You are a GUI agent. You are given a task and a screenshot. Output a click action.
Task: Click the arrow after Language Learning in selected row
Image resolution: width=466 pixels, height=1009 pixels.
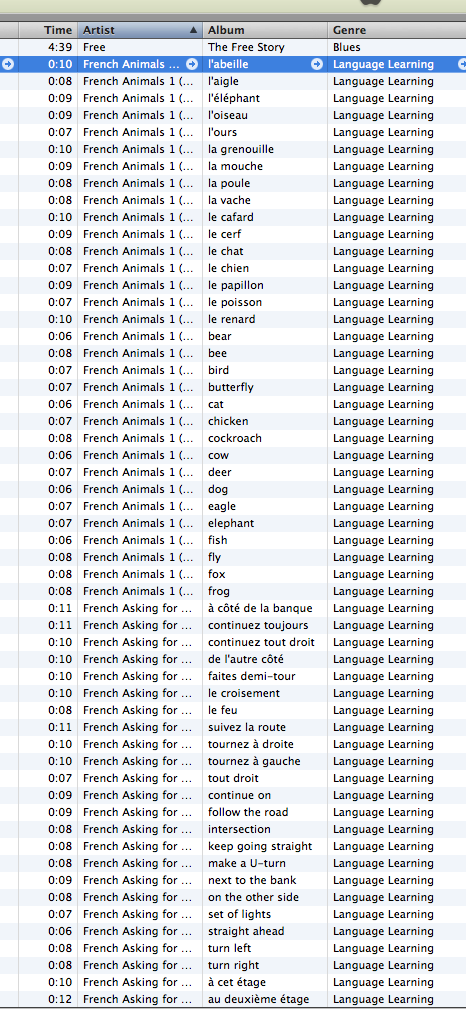click(x=462, y=64)
